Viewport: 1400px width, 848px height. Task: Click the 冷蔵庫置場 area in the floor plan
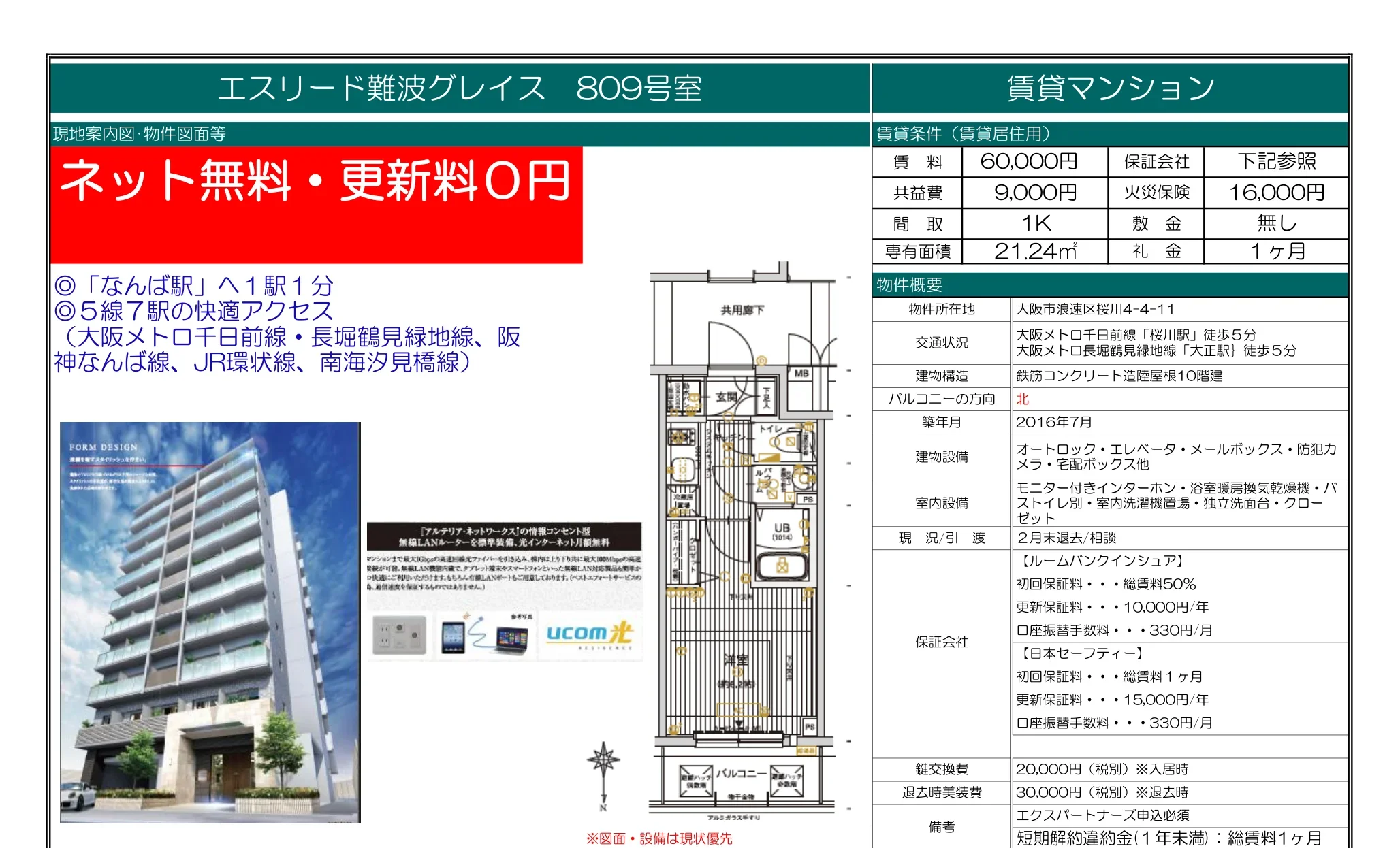pos(682,499)
